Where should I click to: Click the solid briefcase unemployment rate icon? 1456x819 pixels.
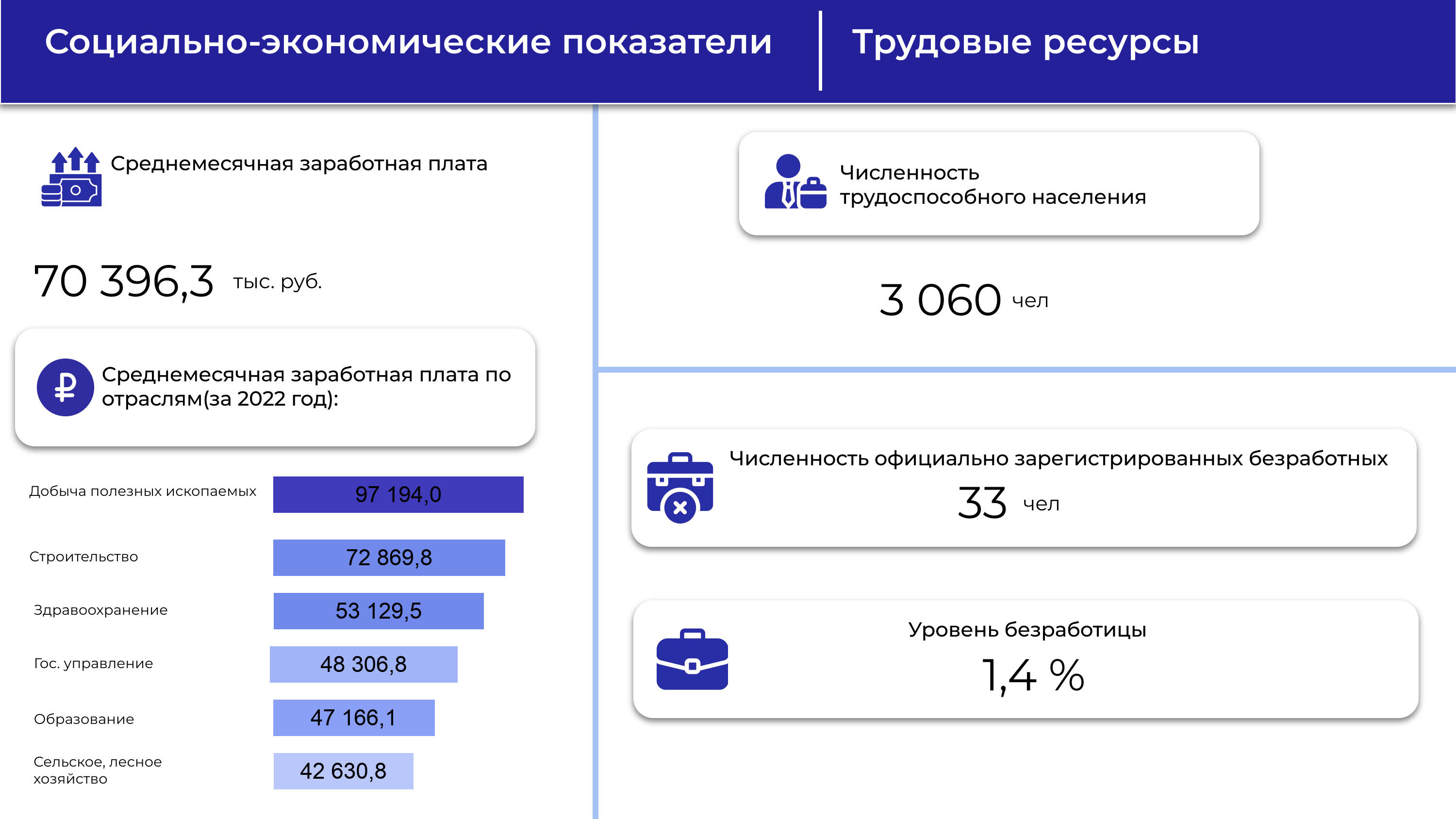pos(692,659)
